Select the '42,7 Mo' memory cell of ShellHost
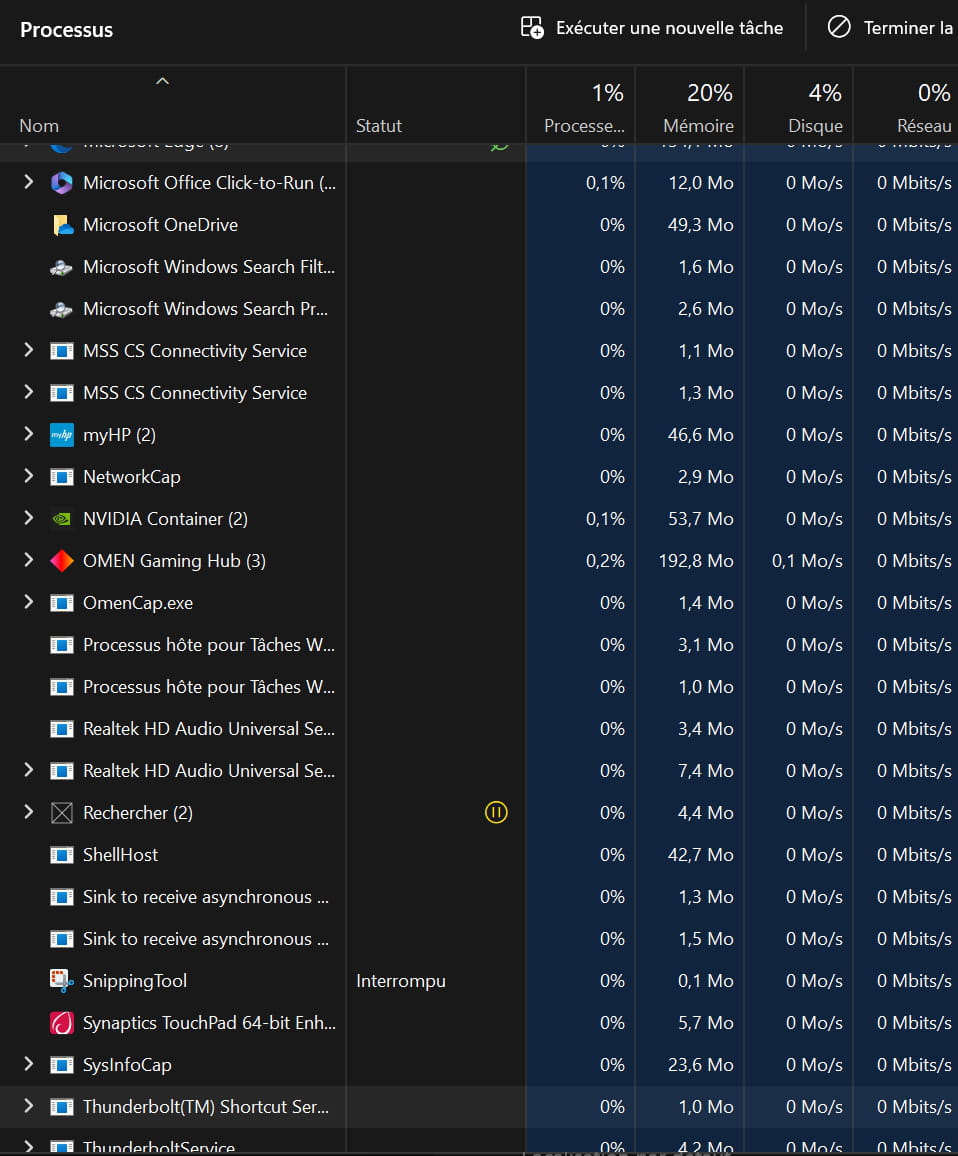Screen dimensions: 958x1156 coord(701,854)
